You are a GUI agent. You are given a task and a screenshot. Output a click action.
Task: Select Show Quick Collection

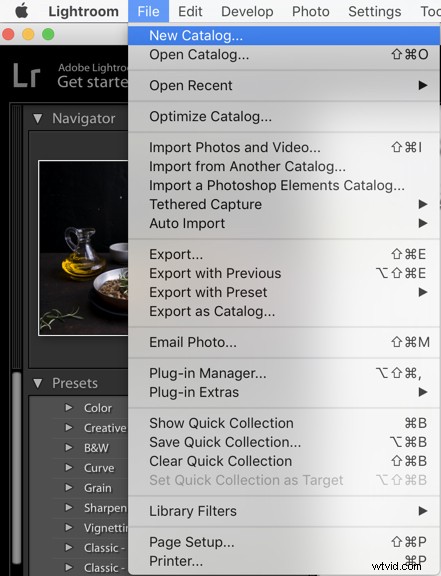click(x=284, y=423)
